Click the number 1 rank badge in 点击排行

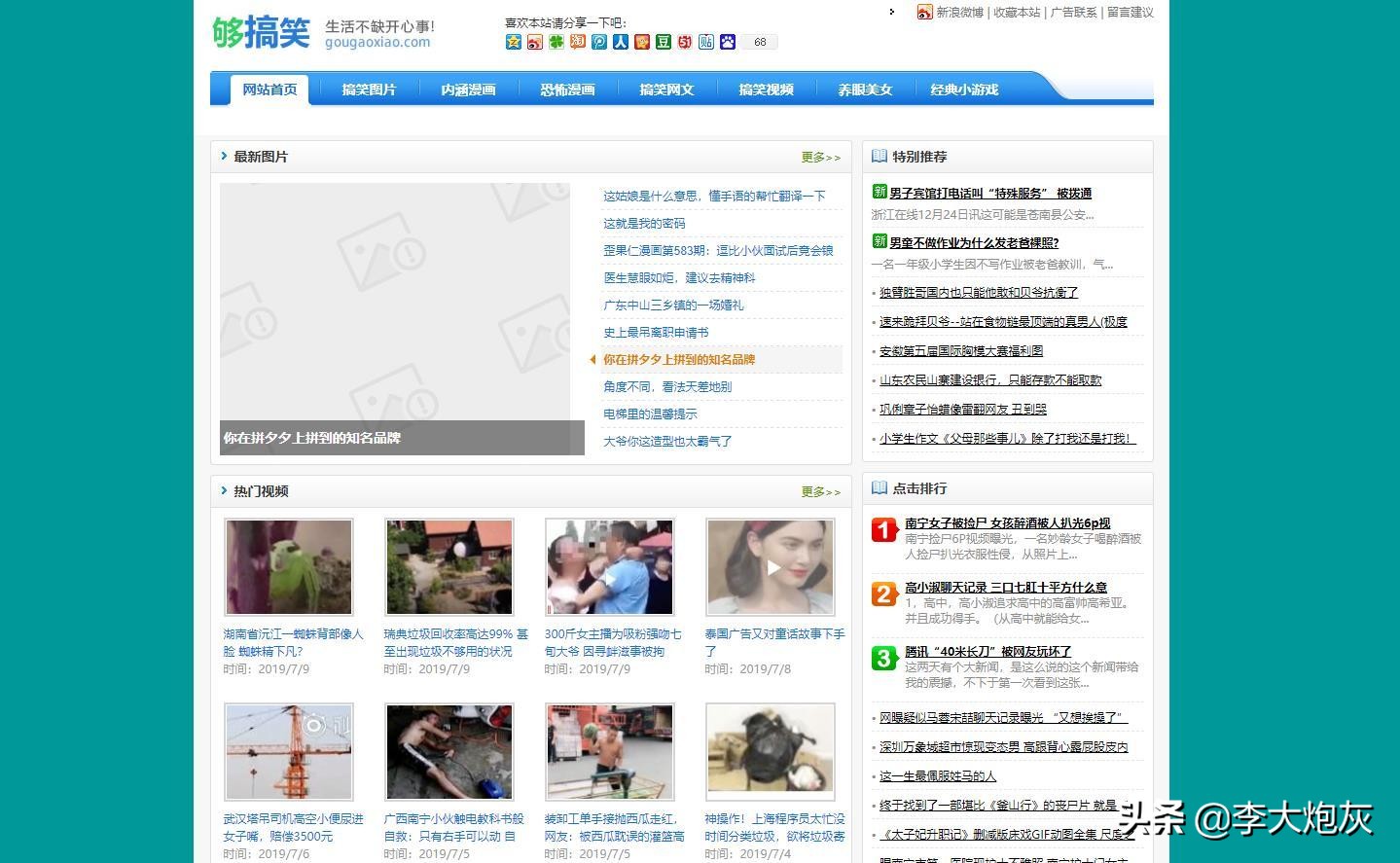click(x=882, y=529)
